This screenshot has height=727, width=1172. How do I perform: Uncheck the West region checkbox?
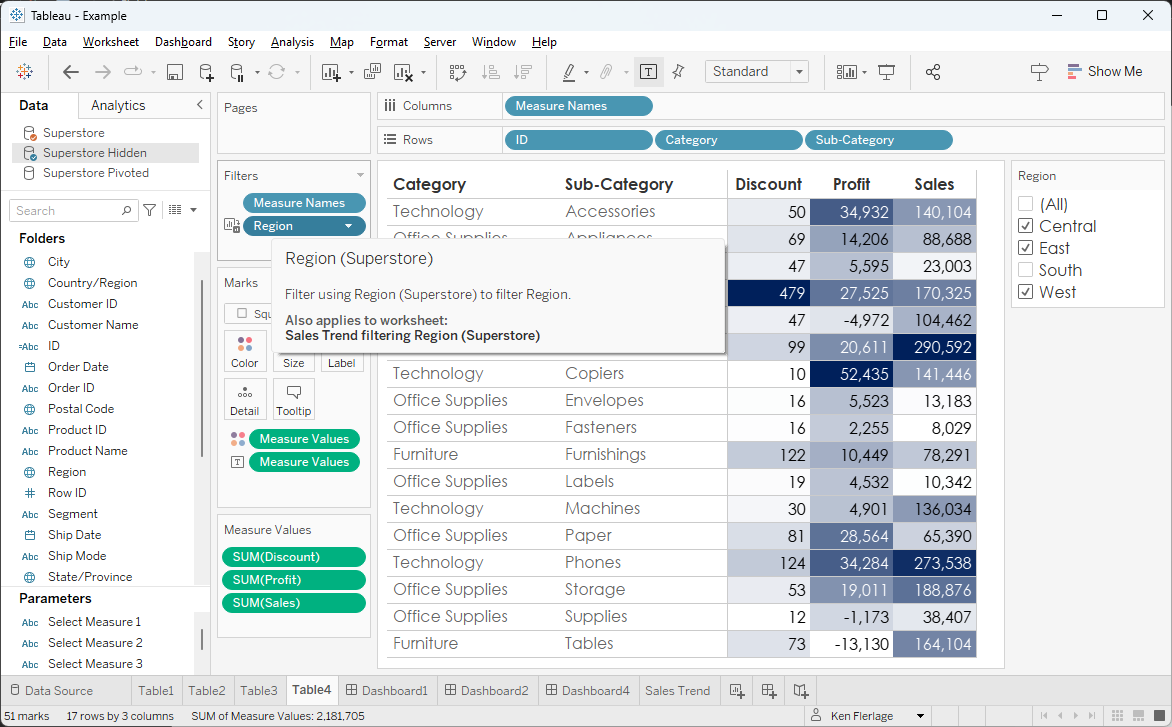[1026, 292]
